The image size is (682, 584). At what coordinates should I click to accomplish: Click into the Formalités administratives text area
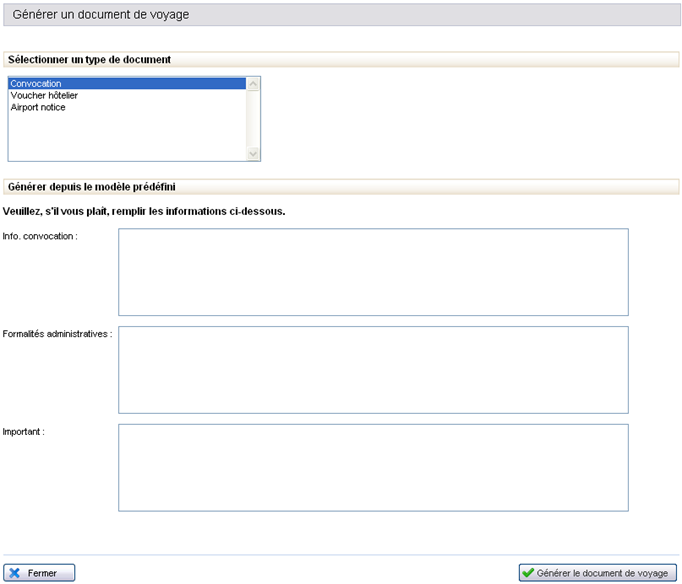[x=373, y=370]
